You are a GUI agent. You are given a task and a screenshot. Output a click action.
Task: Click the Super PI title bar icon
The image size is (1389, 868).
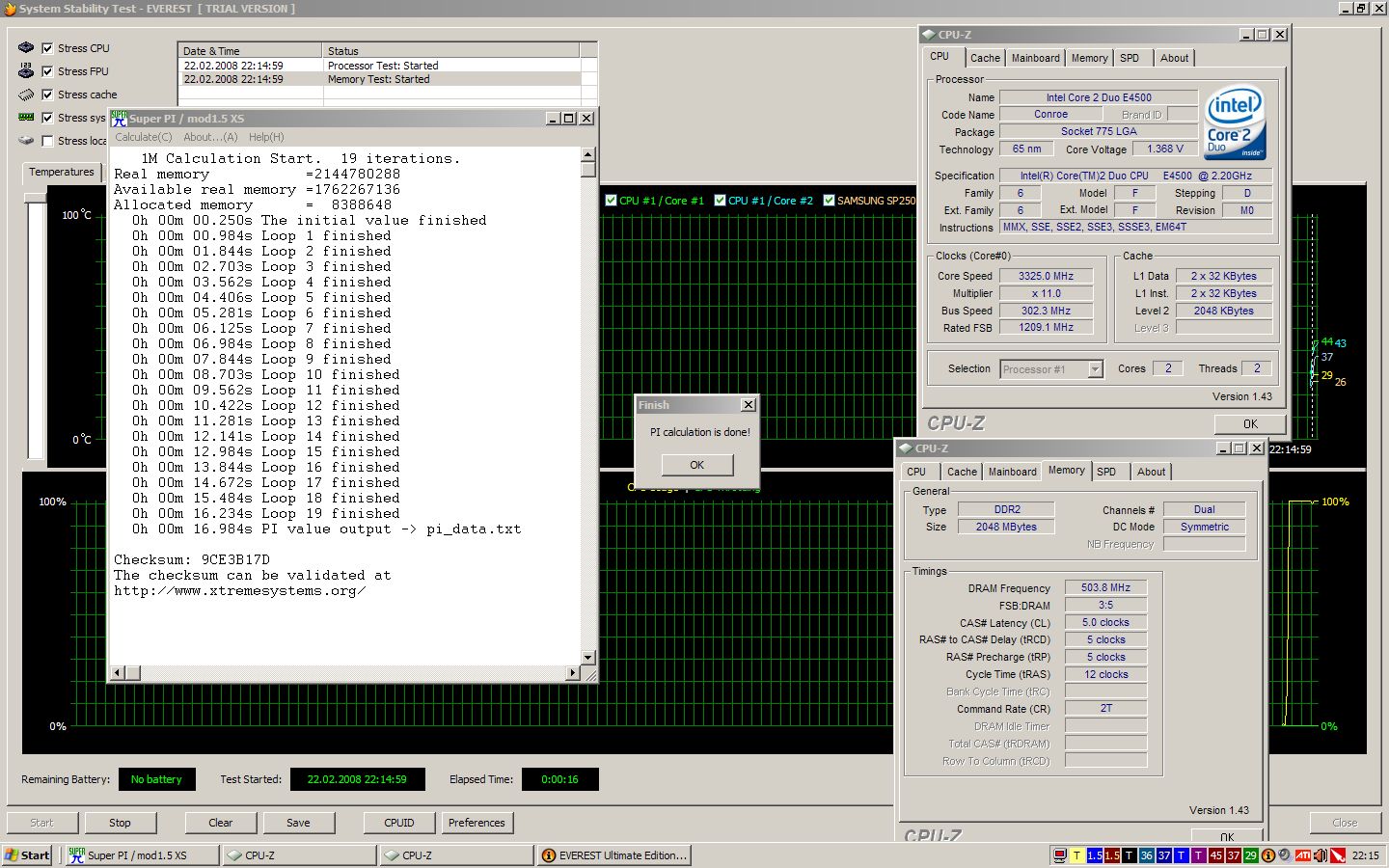click(x=119, y=119)
